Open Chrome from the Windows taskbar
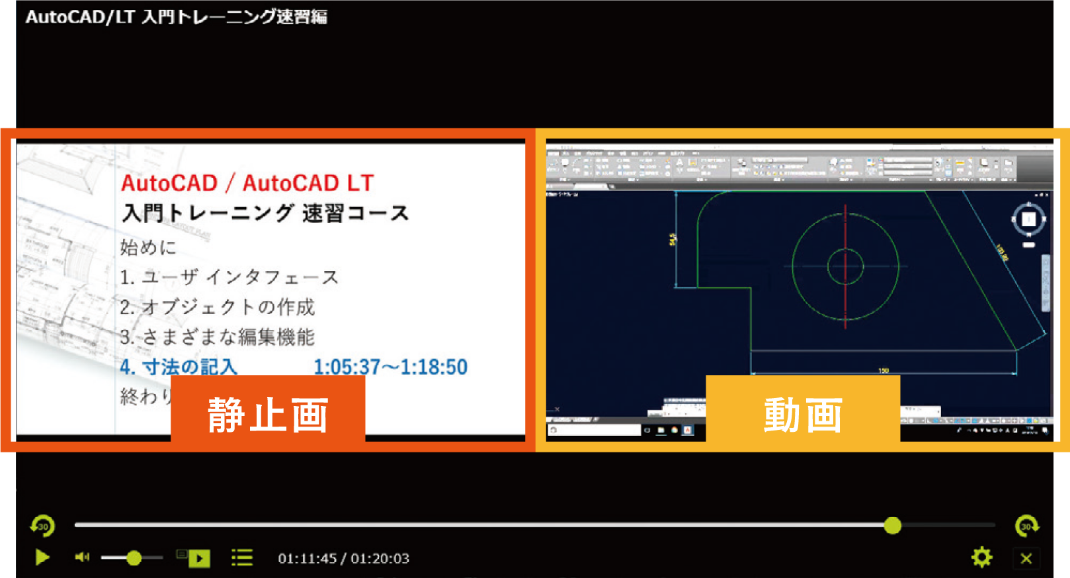1070x578 pixels. tap(674, 431)
